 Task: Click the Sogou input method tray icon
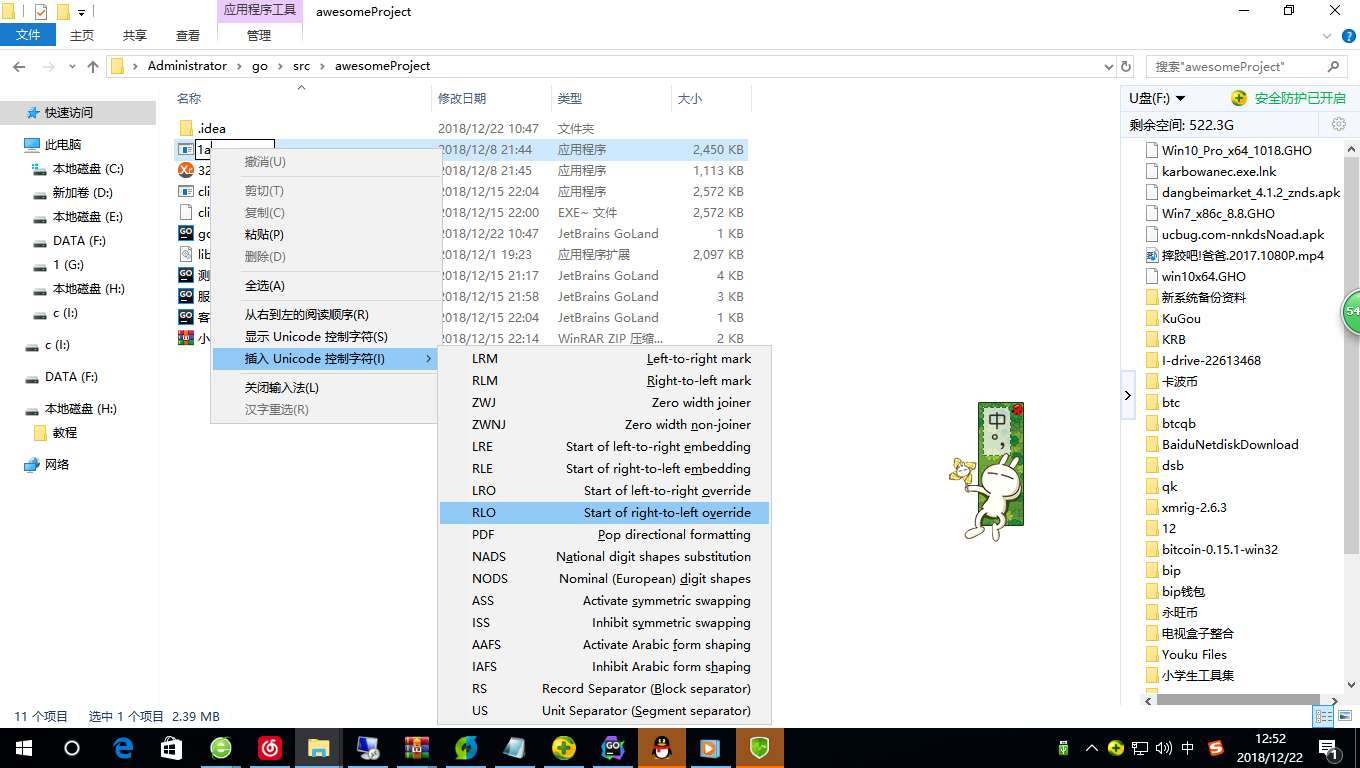1216,748
